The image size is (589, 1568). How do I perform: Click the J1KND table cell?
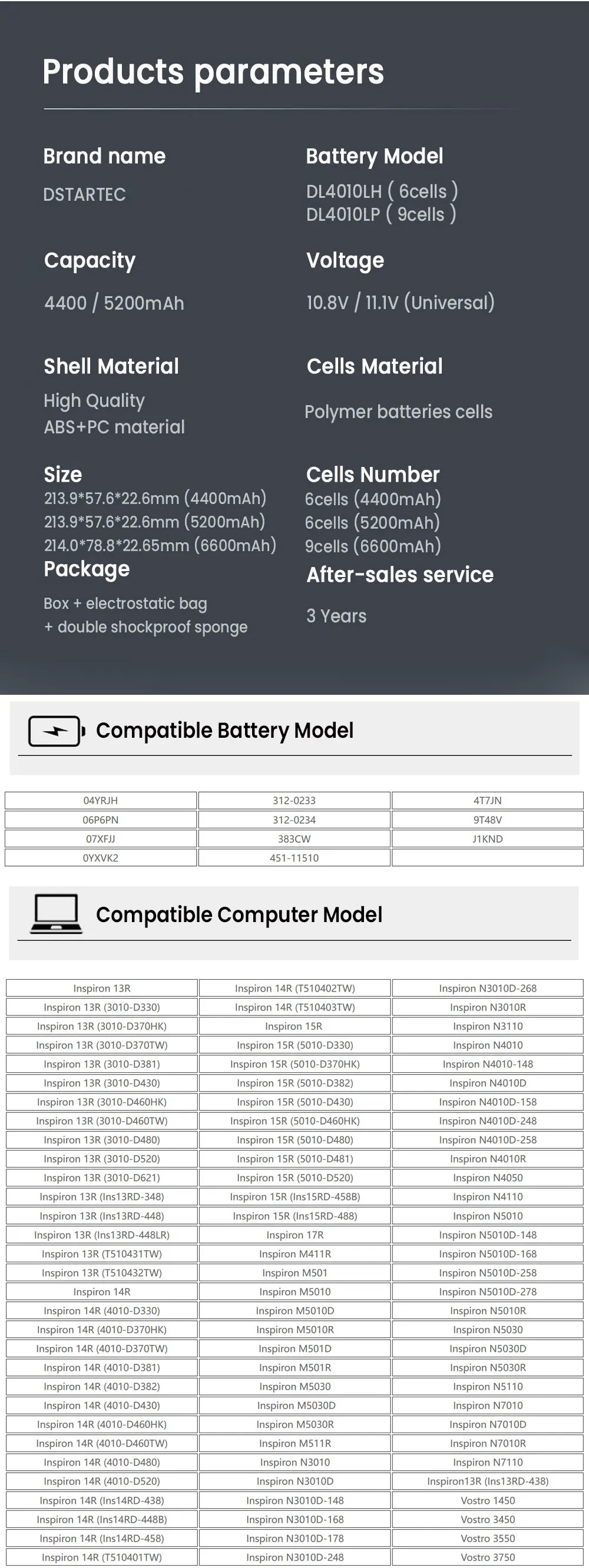pyautogui.click(x=488, y=839)
